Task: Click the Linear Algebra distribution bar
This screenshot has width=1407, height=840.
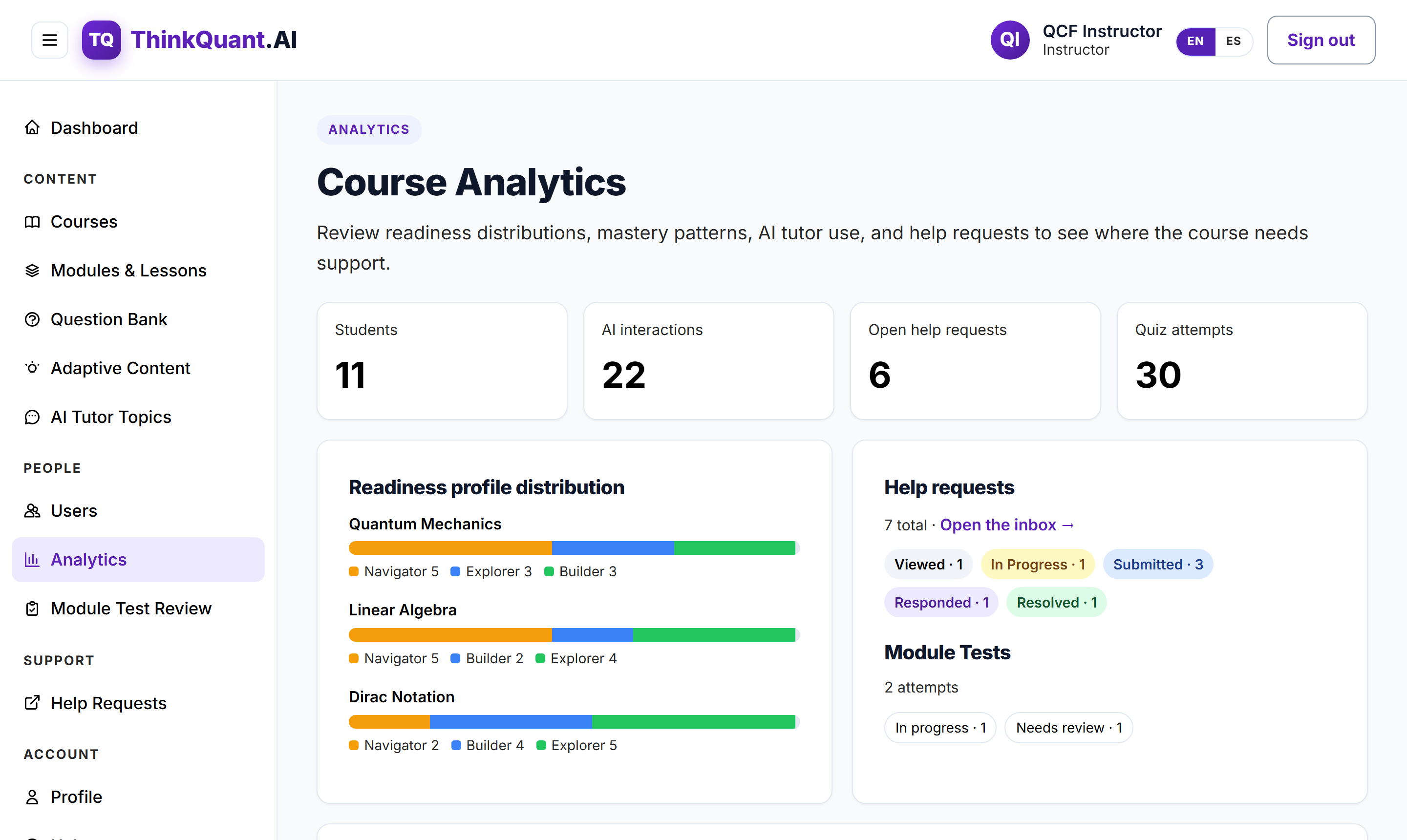Action: click(574, 635)
